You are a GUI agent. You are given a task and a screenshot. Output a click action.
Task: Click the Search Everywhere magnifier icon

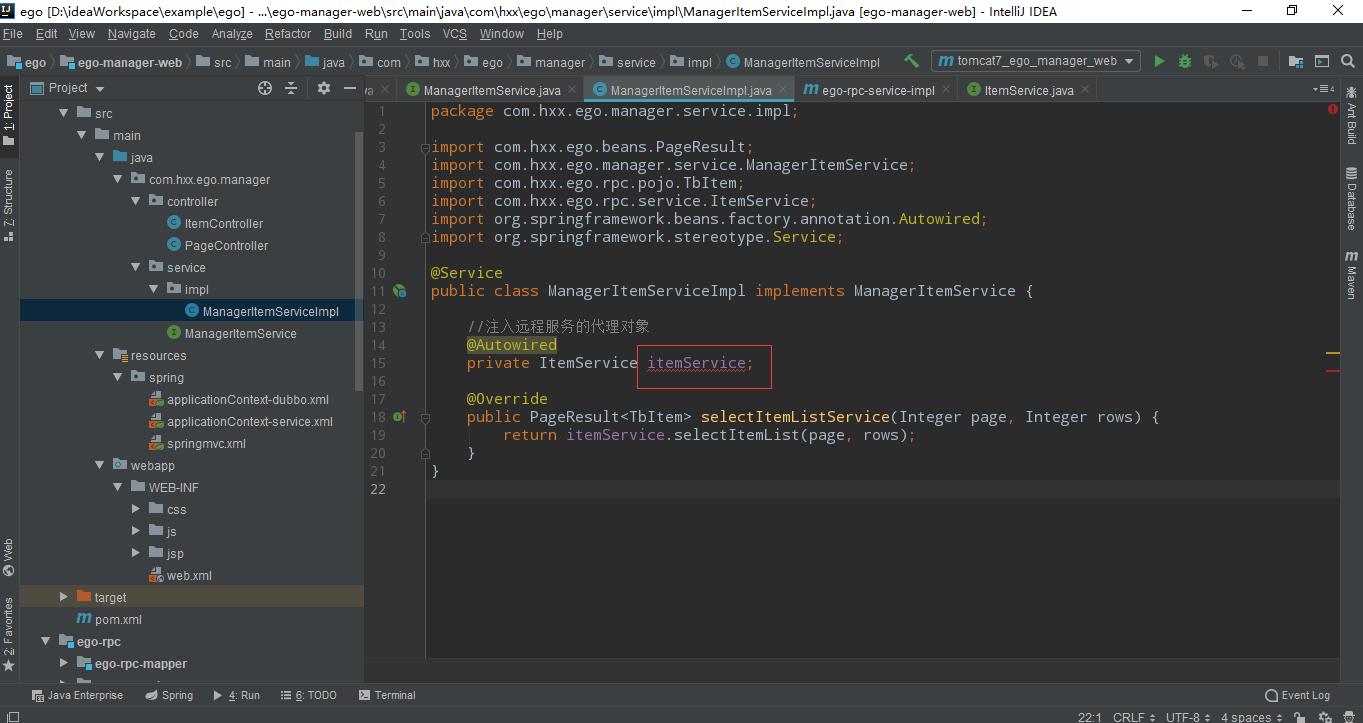(1348, 61)
